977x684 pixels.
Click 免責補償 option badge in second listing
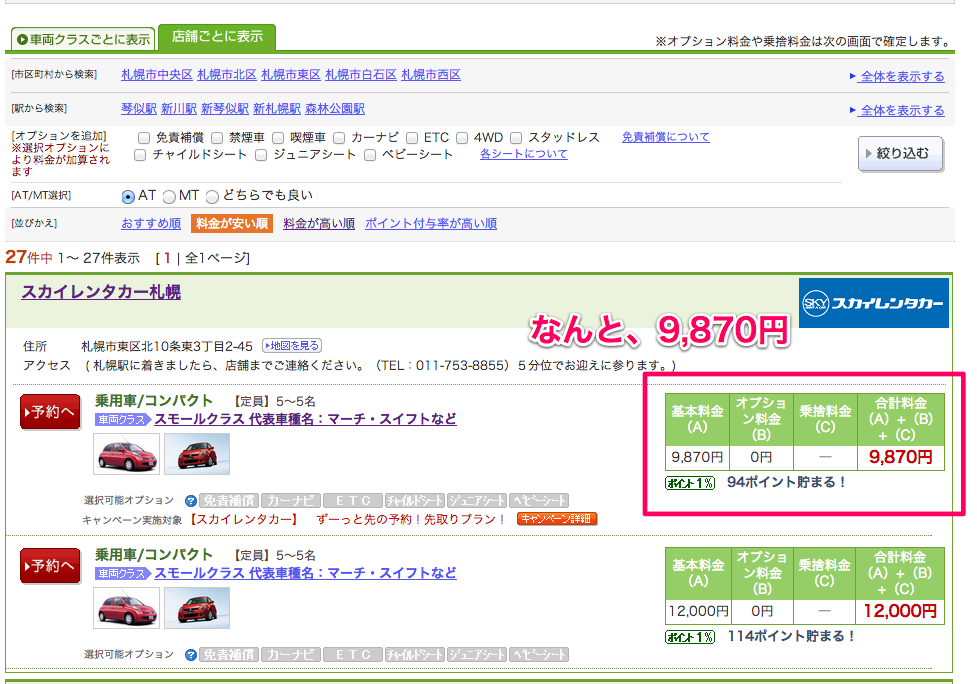pos(229,654)
